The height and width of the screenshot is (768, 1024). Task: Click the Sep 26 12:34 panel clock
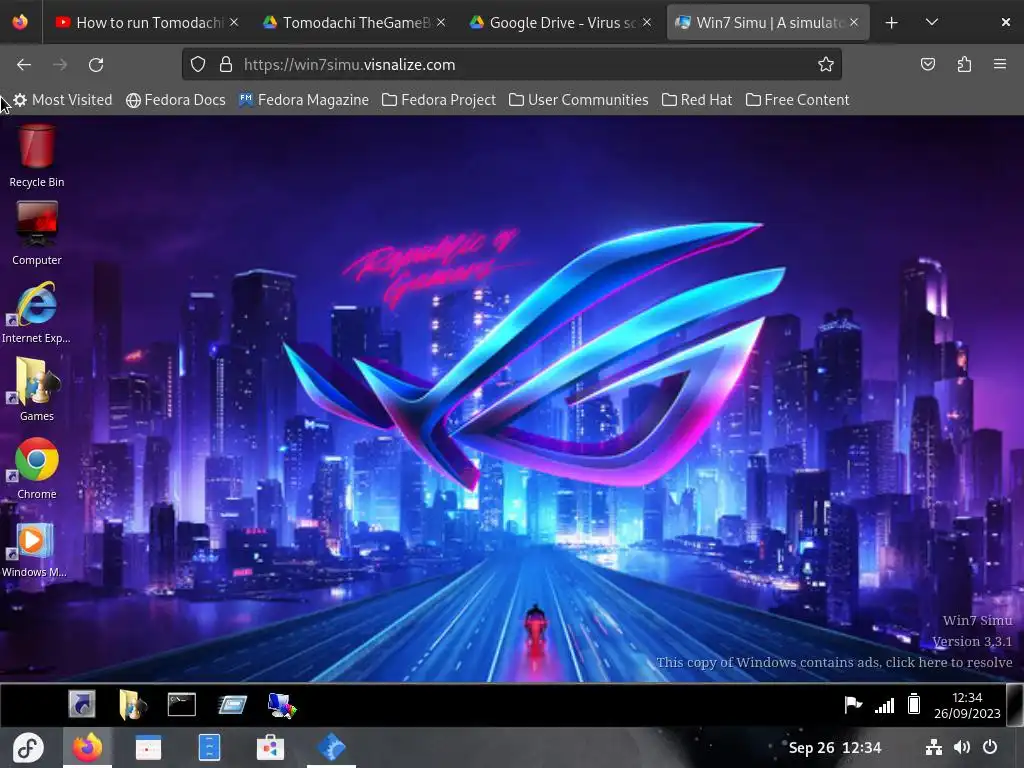point(835,748)
